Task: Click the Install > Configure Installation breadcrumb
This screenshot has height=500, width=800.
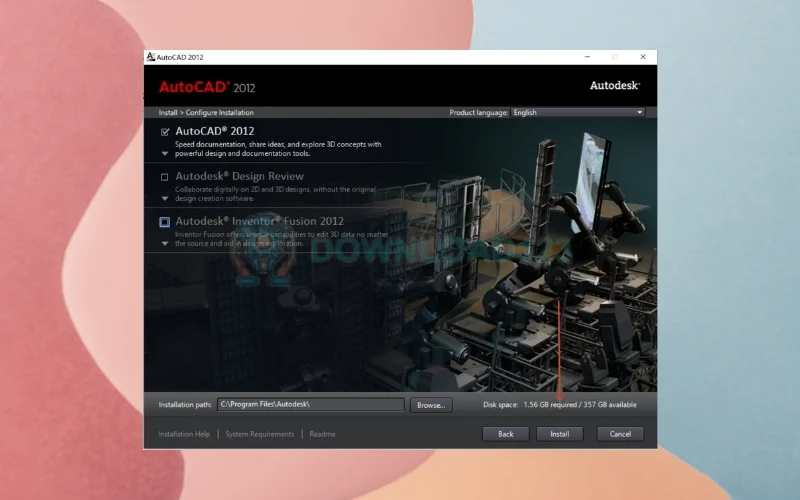Action: pos(206,113)
